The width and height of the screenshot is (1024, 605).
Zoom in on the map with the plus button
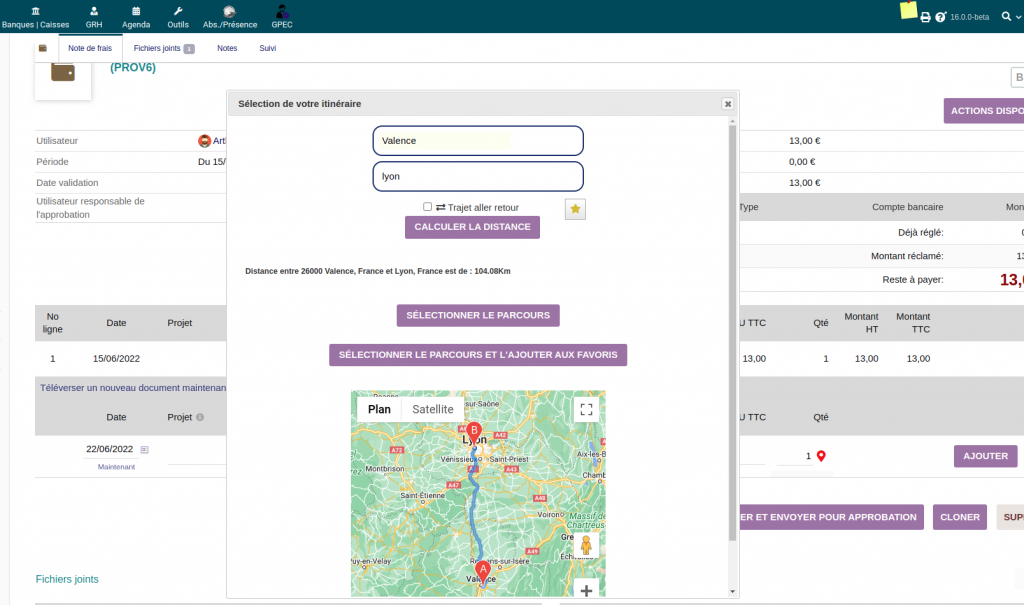586,590
